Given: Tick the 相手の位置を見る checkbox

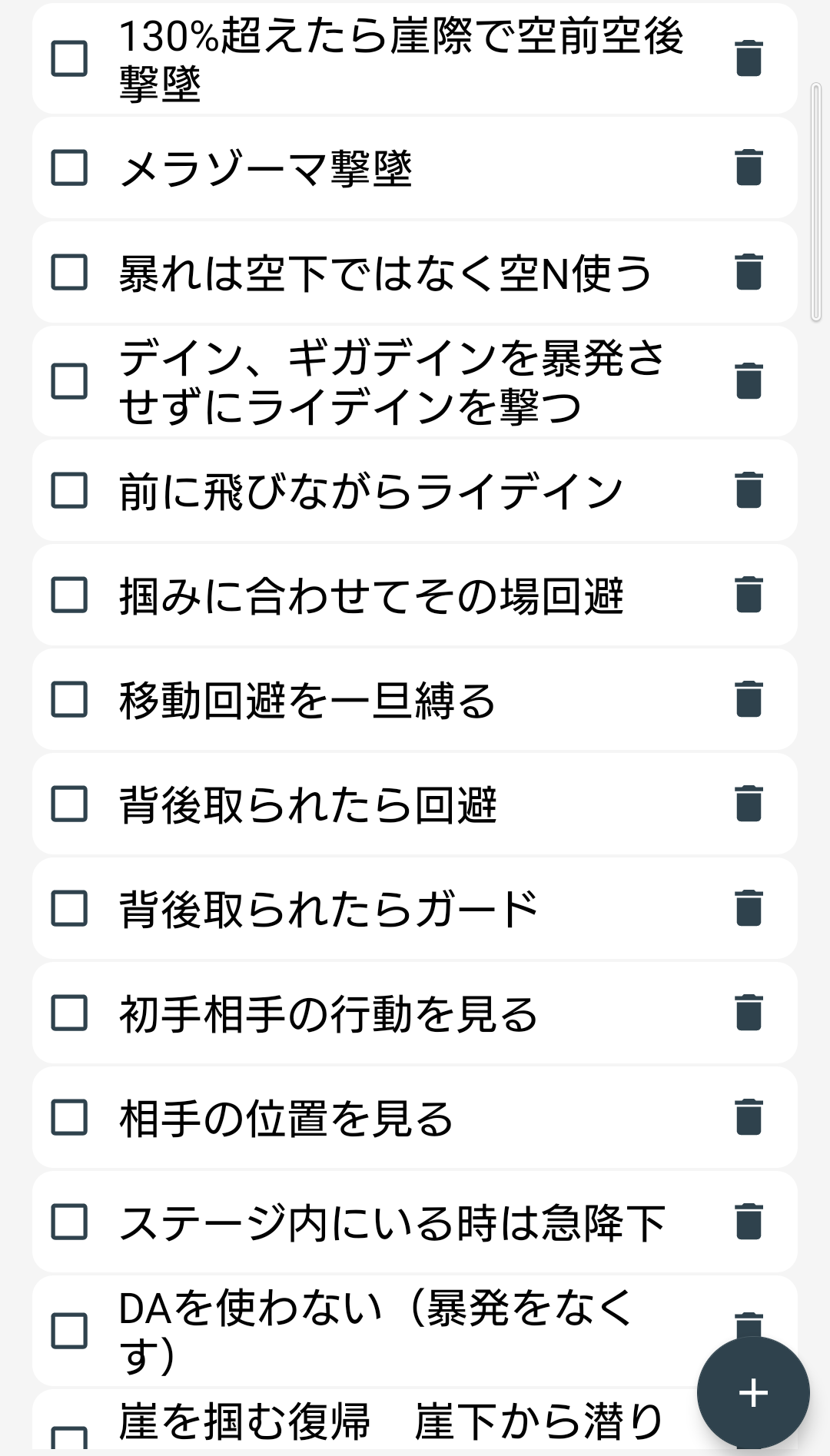Looking at the screenshot, I should pyautogui.click(x=69, y=1117).
